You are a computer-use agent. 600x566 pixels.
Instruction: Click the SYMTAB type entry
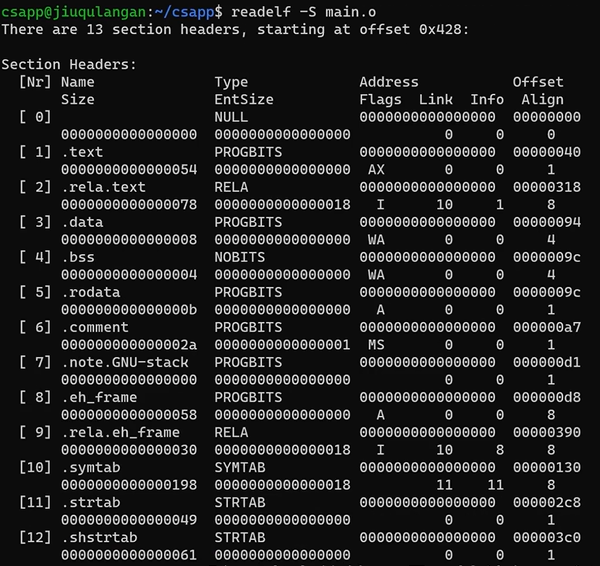(x=240, y=466)
